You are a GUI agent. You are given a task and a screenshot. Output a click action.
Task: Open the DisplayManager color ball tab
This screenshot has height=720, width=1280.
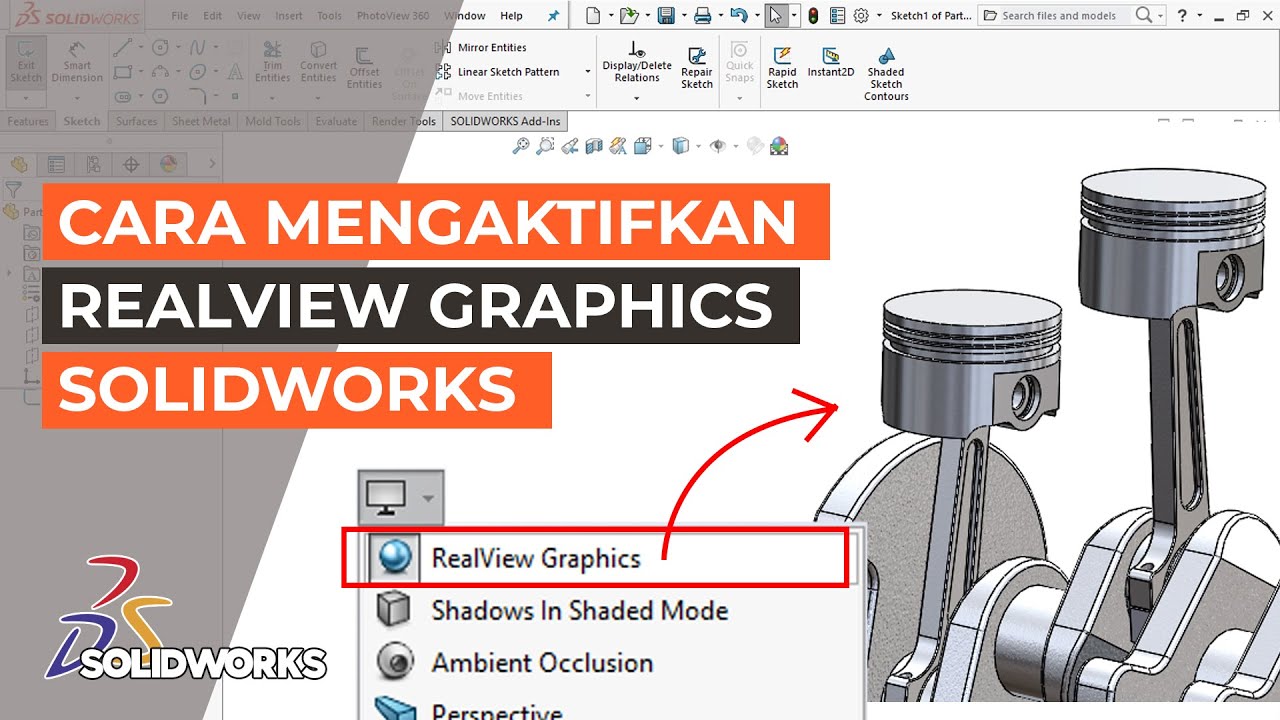coord(168,164)
